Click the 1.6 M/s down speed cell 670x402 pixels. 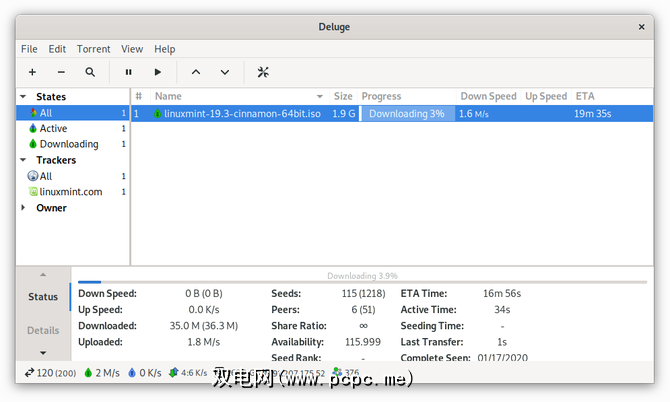pyautogui.click(x=474, y=114)
